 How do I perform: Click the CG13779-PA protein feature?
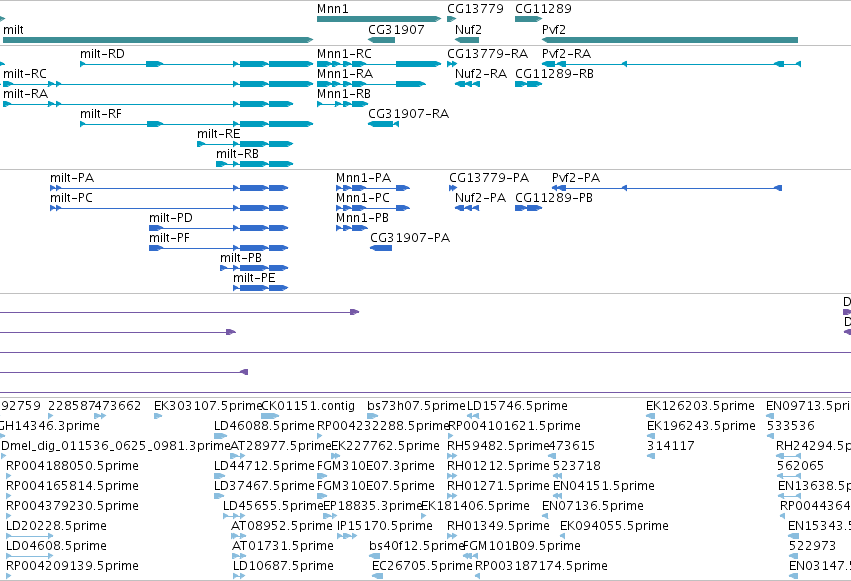tap(453, 188)
